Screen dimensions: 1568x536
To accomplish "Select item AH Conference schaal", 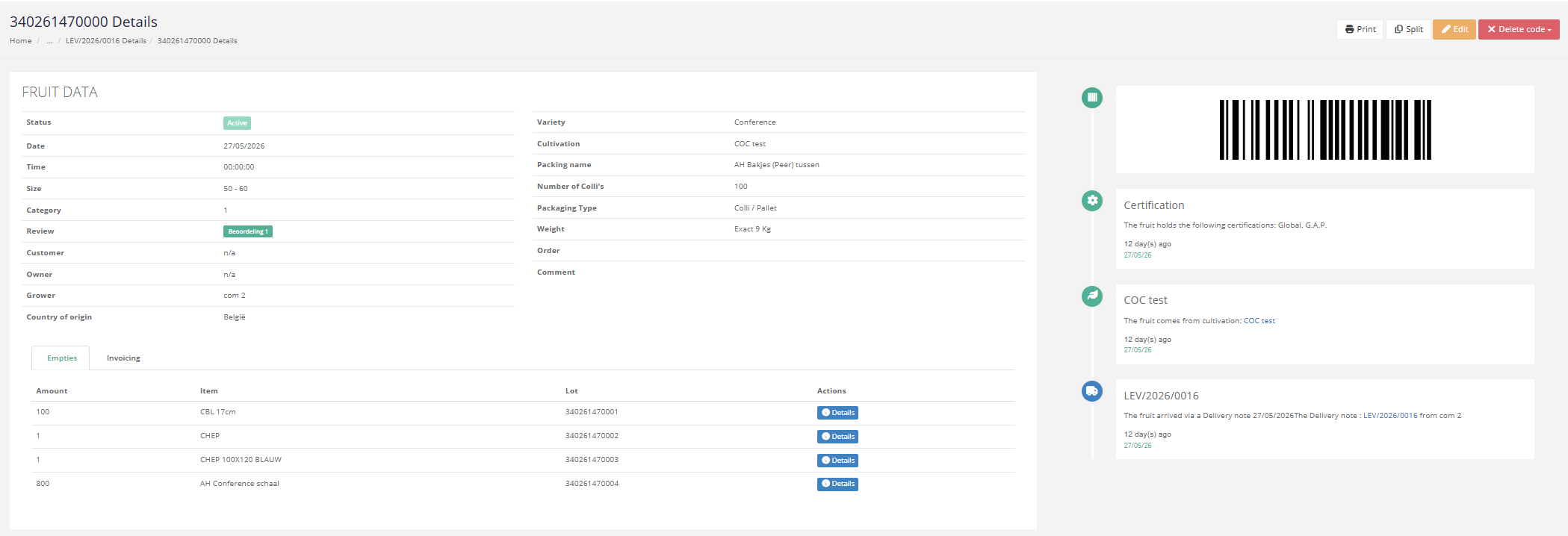I will pos(239,484).
